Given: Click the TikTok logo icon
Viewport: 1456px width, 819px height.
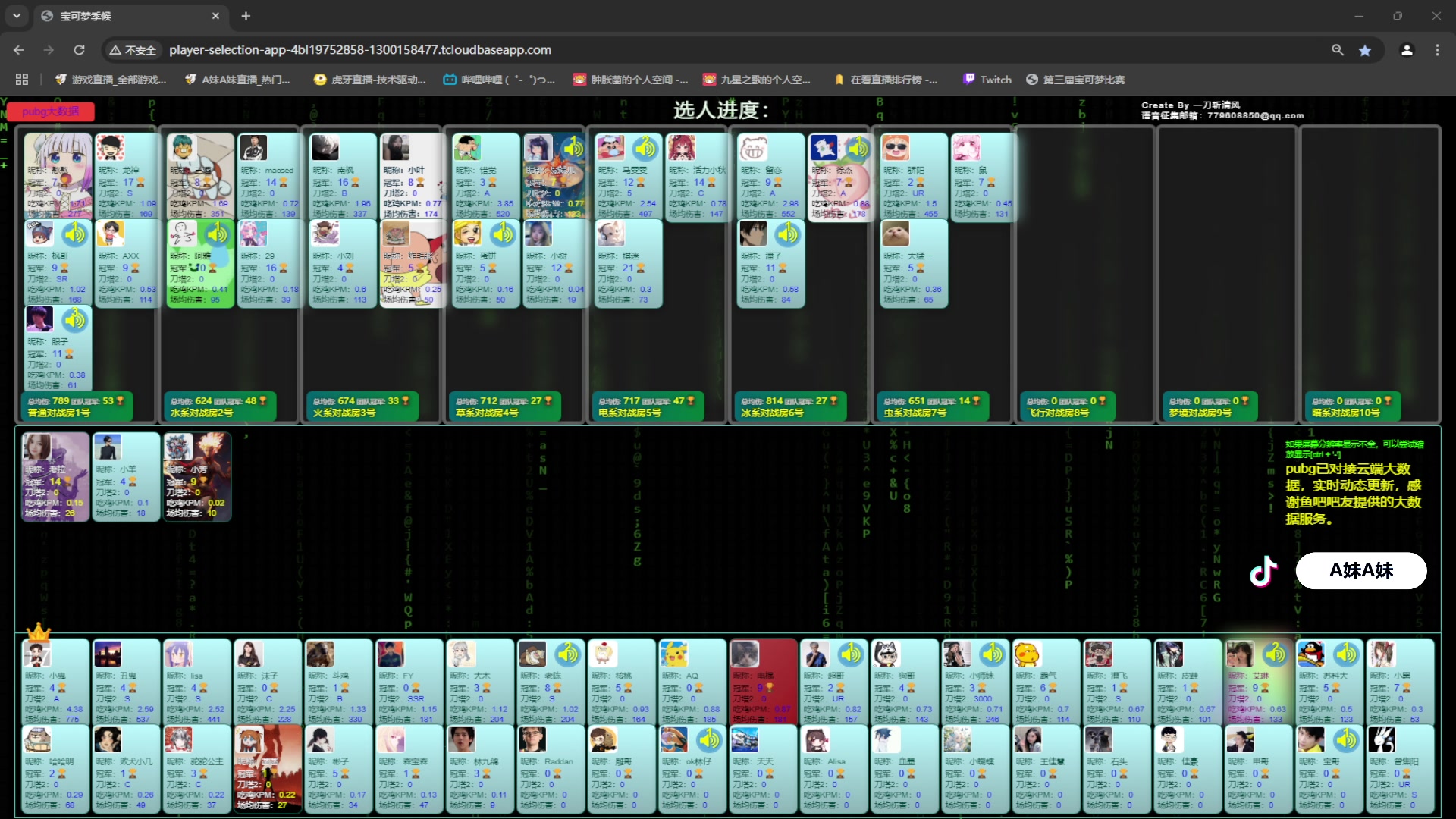Looking at the screenshot, I should 1263,571.
